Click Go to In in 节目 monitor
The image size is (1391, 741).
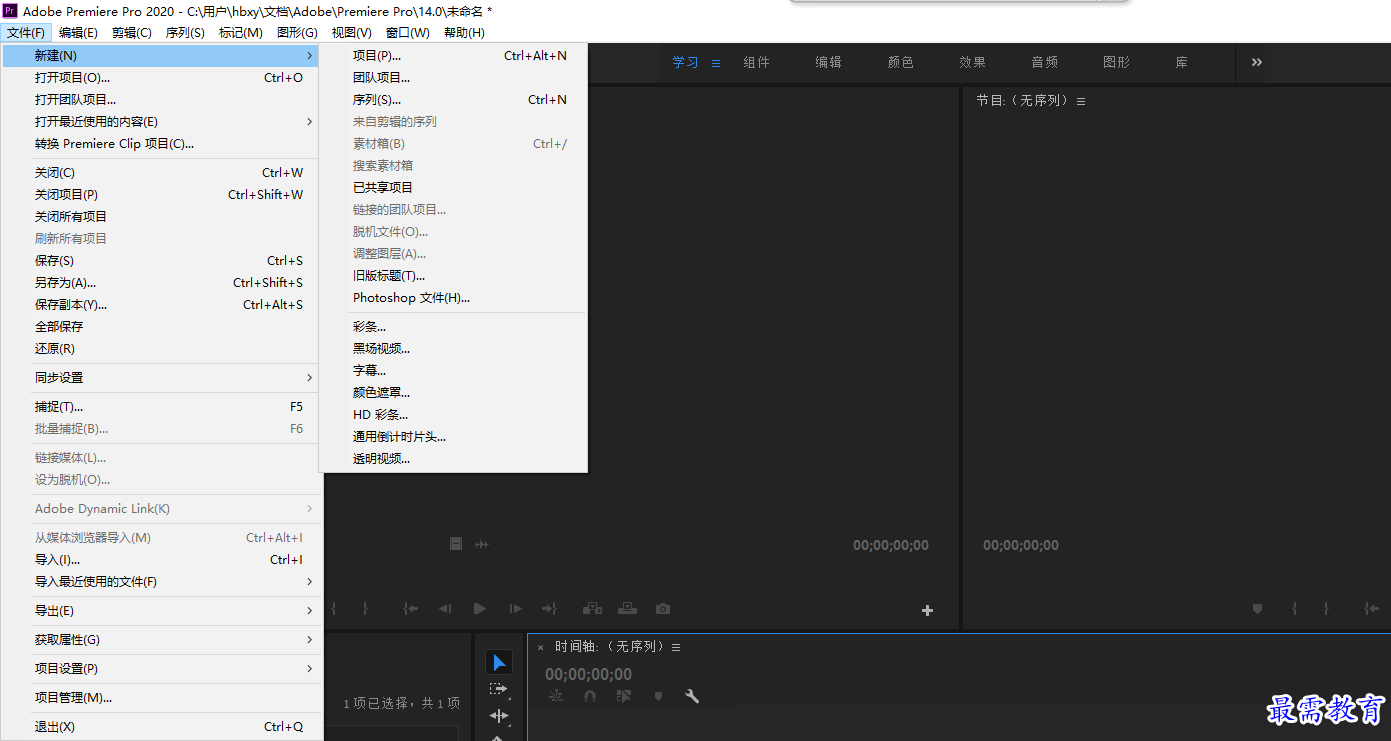pos(1372,608)
